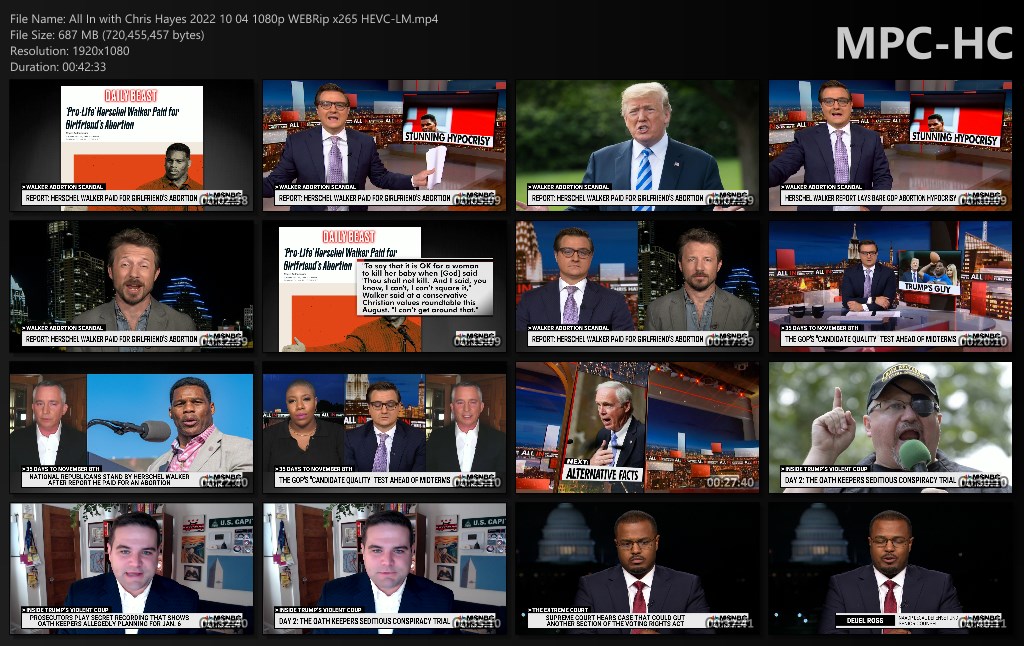Open thumbnail captioned 'Supreme Court Hears Case'
The image size is (1024, 646).
pos(637,568)
